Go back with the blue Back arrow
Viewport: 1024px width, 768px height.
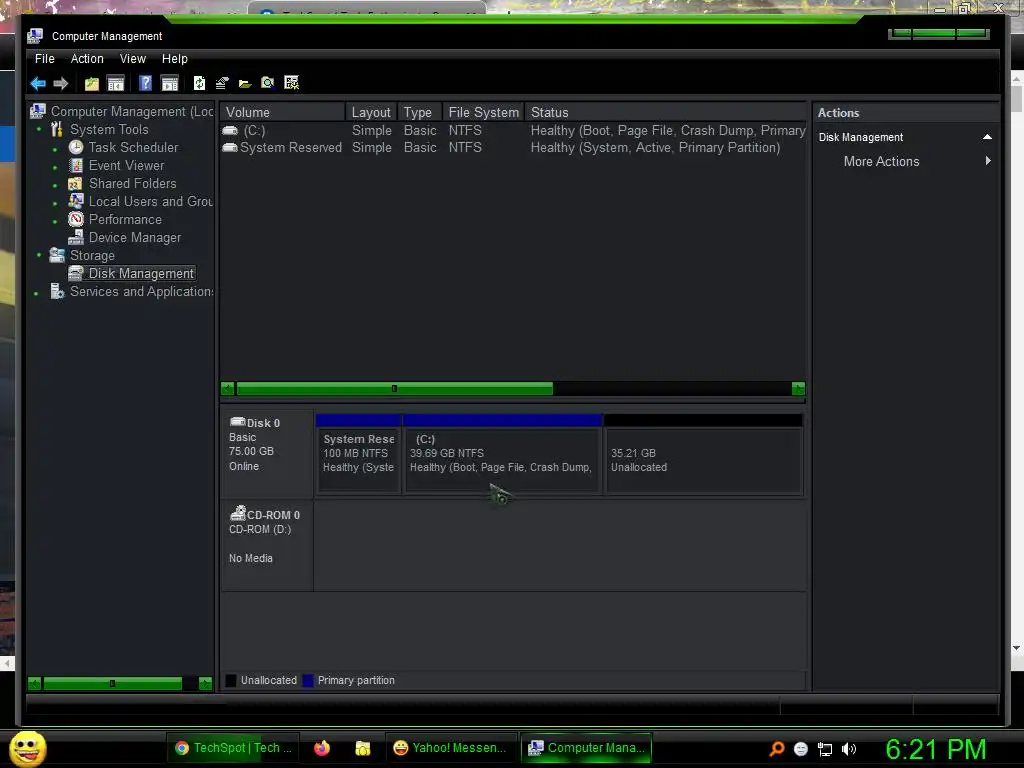point(38,83)
